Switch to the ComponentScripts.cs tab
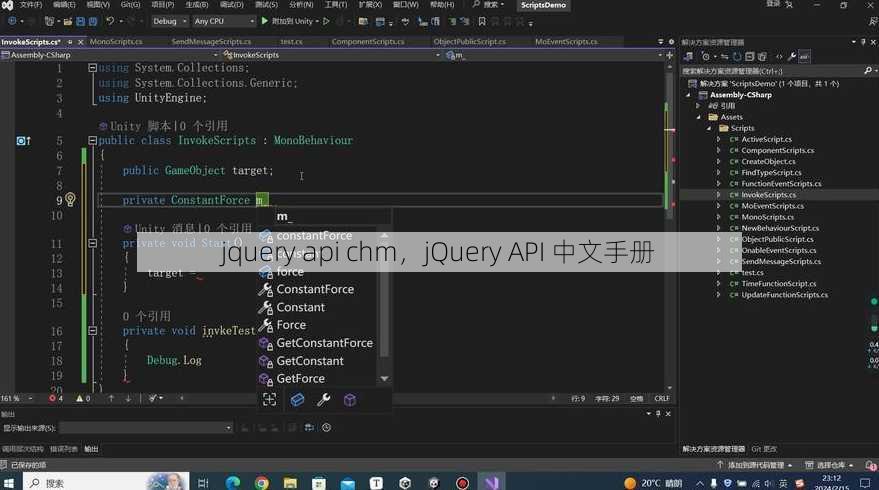The width and height of the screenshot is (879, 490). point(368,41)
